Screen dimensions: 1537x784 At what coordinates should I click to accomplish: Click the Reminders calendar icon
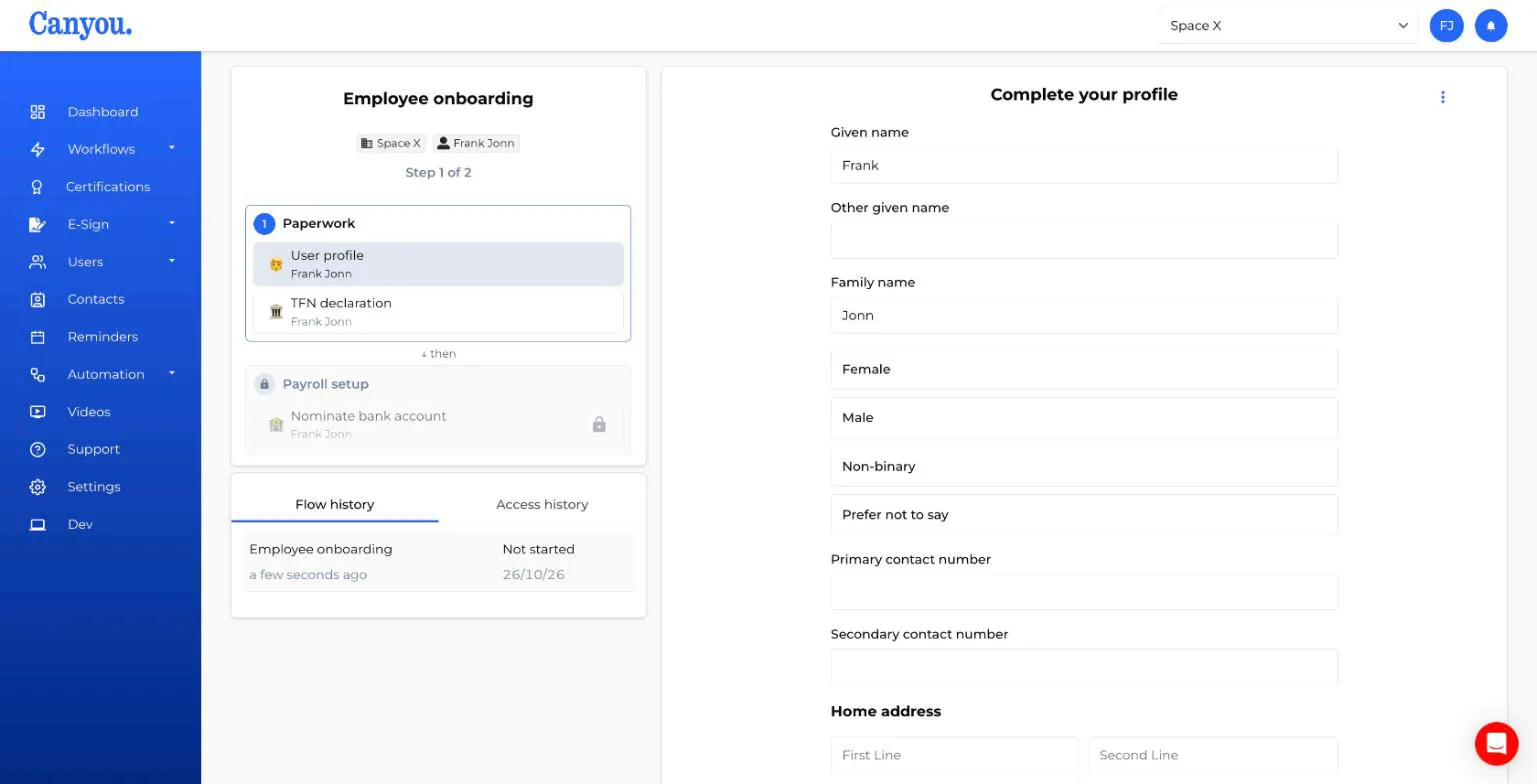[38, 337]
